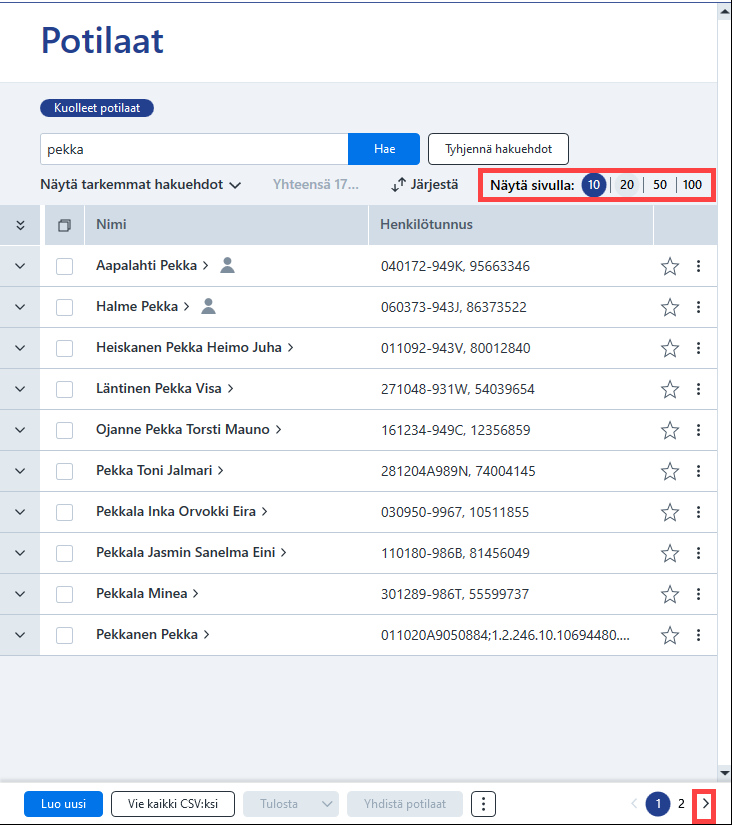
Task: Click Tyhjennä hakuehdot button
Action: [498, 149]
